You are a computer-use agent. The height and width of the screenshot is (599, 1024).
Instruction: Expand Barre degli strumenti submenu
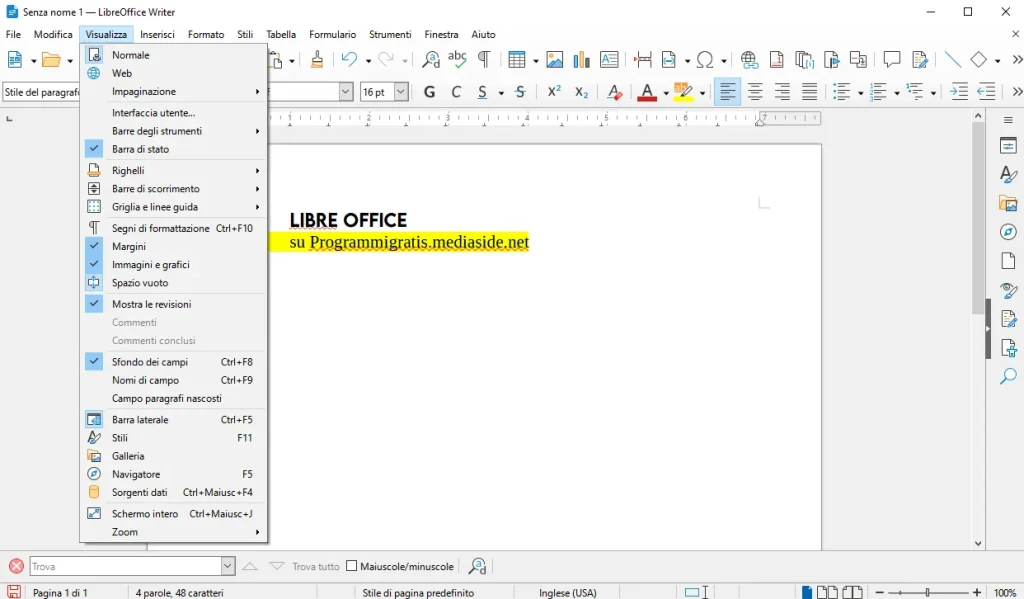173,131
